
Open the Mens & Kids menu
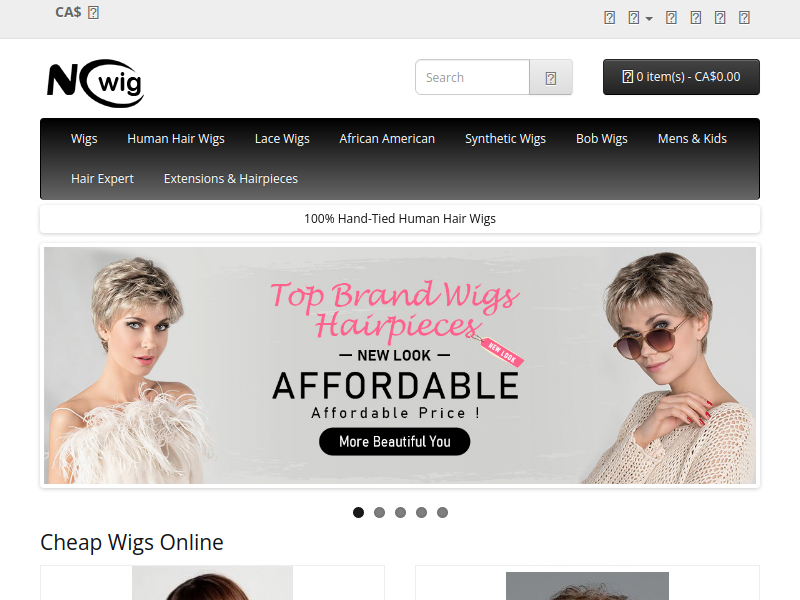692,139
